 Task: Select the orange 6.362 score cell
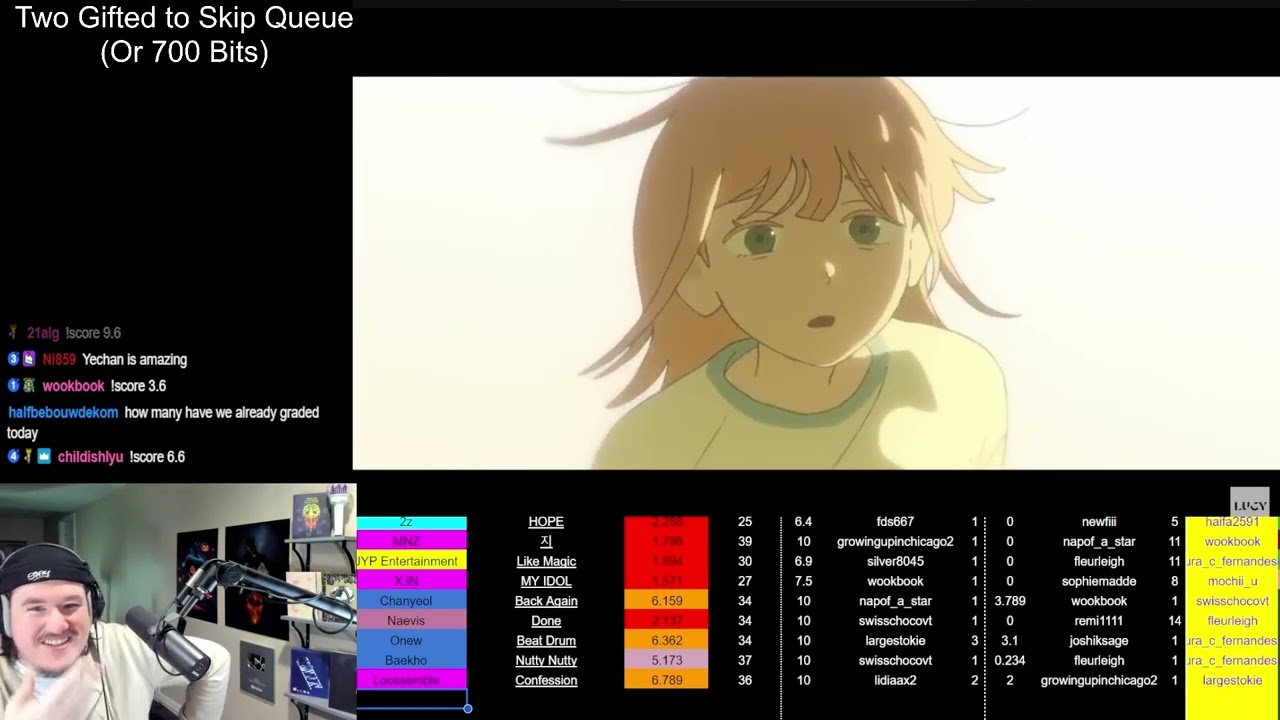pos(666,641)
